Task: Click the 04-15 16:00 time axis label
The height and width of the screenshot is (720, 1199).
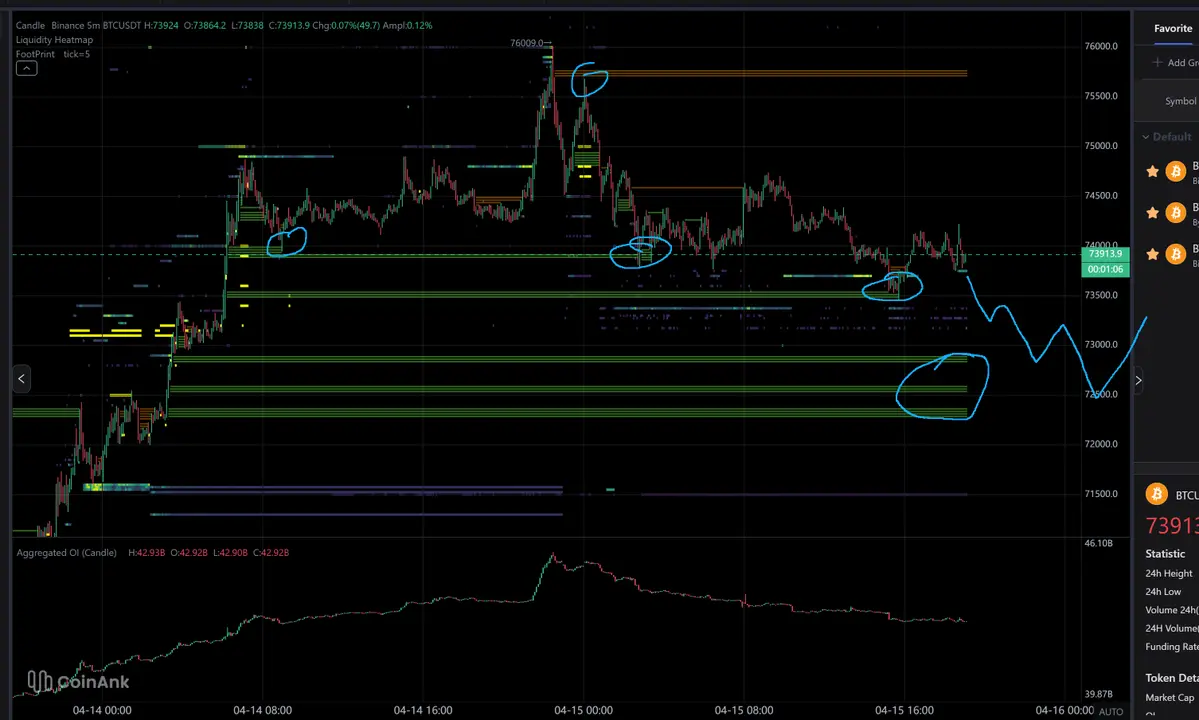Action: pos(905,710)
